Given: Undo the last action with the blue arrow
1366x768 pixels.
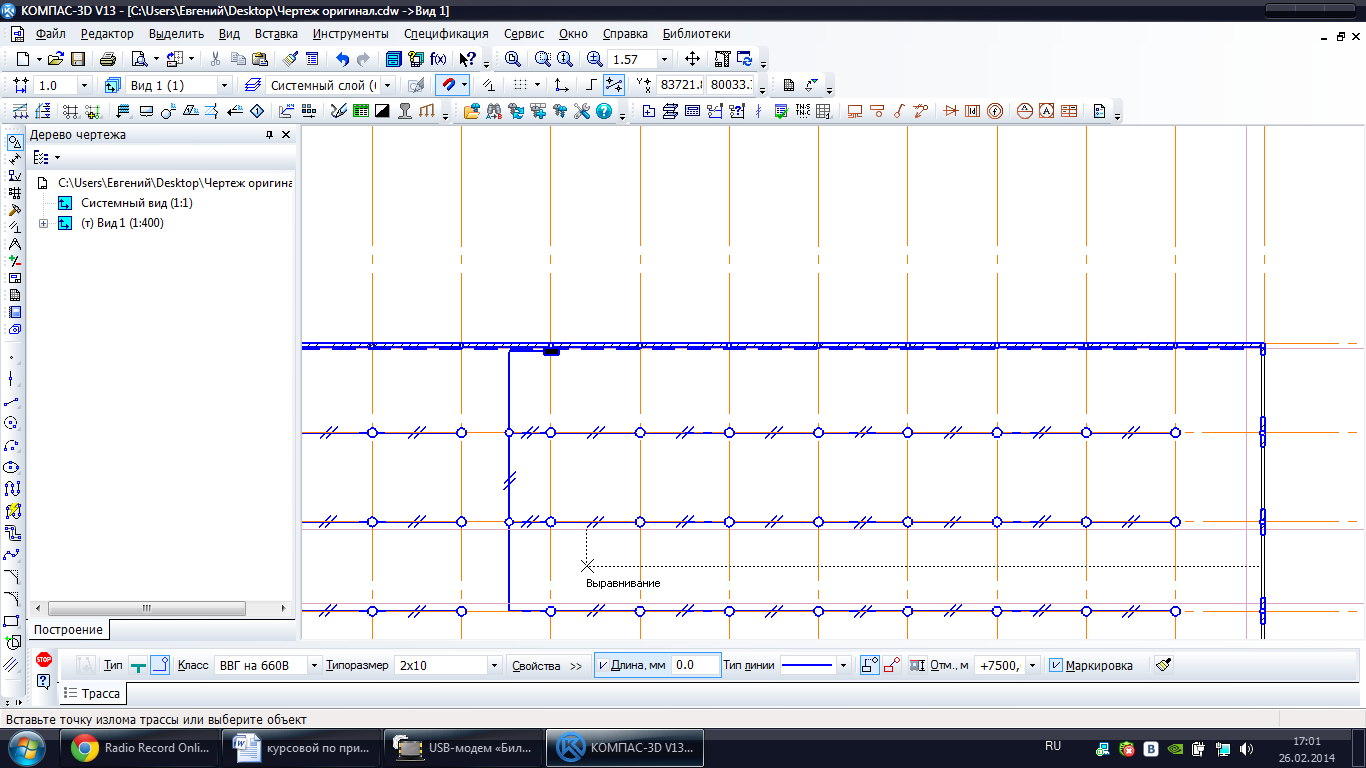Looking at the screenshot, I should [343, 59].
